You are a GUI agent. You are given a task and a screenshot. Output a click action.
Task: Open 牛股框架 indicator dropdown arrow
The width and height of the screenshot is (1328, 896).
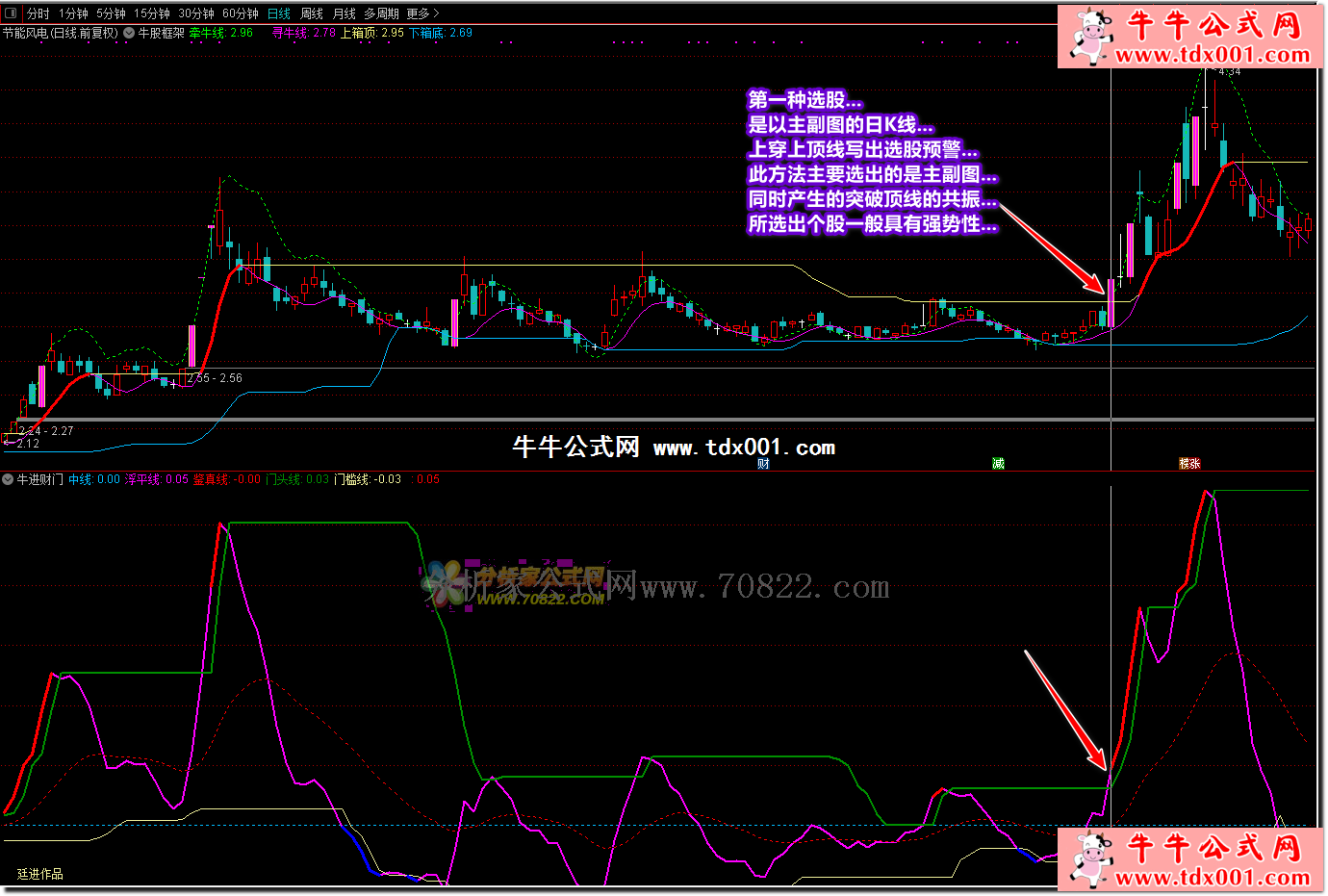129,33
